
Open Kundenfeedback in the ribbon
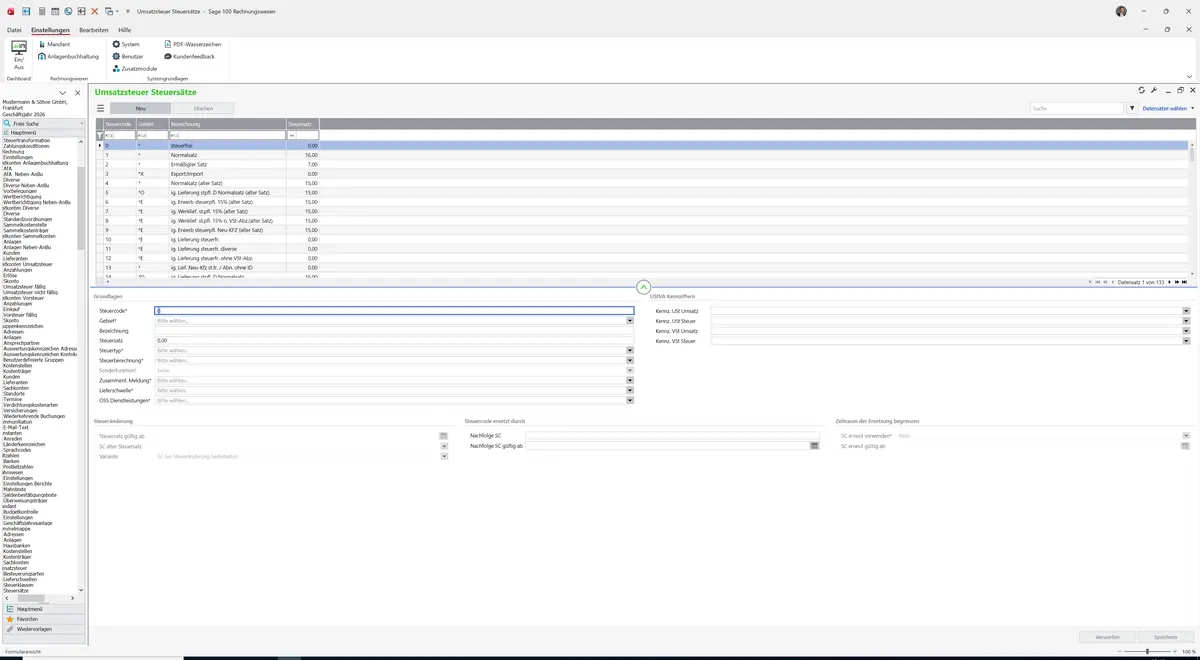(x=188, y=56)
